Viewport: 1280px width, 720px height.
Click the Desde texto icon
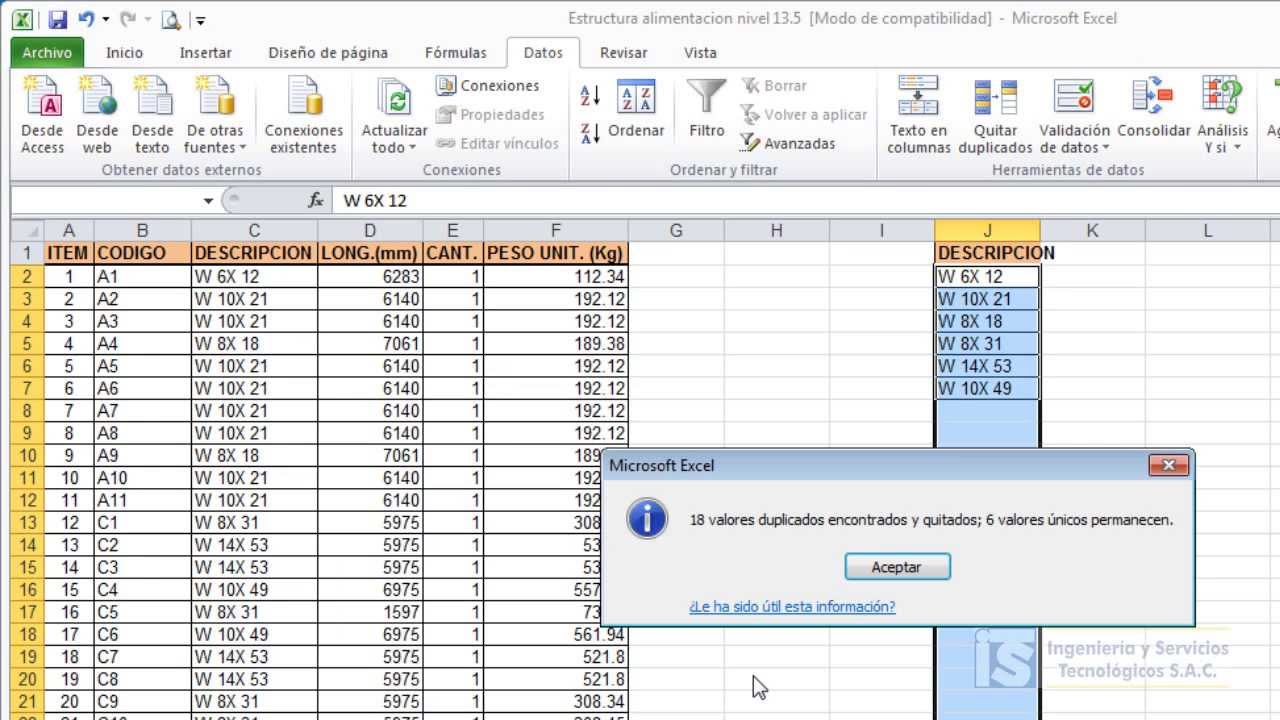coord(152,115)
